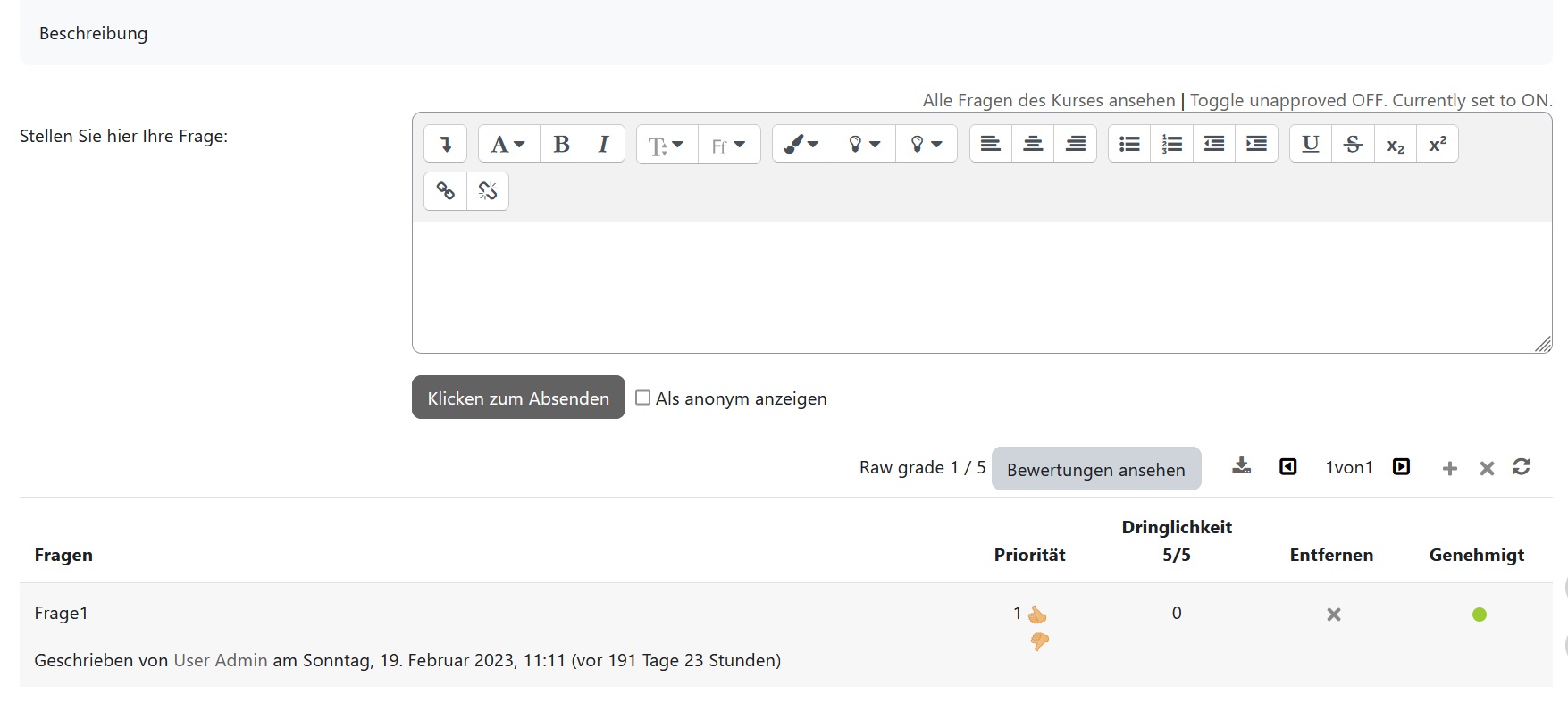
Task: Click the underline formatting icon
Action: click(x=1311, y=144)
